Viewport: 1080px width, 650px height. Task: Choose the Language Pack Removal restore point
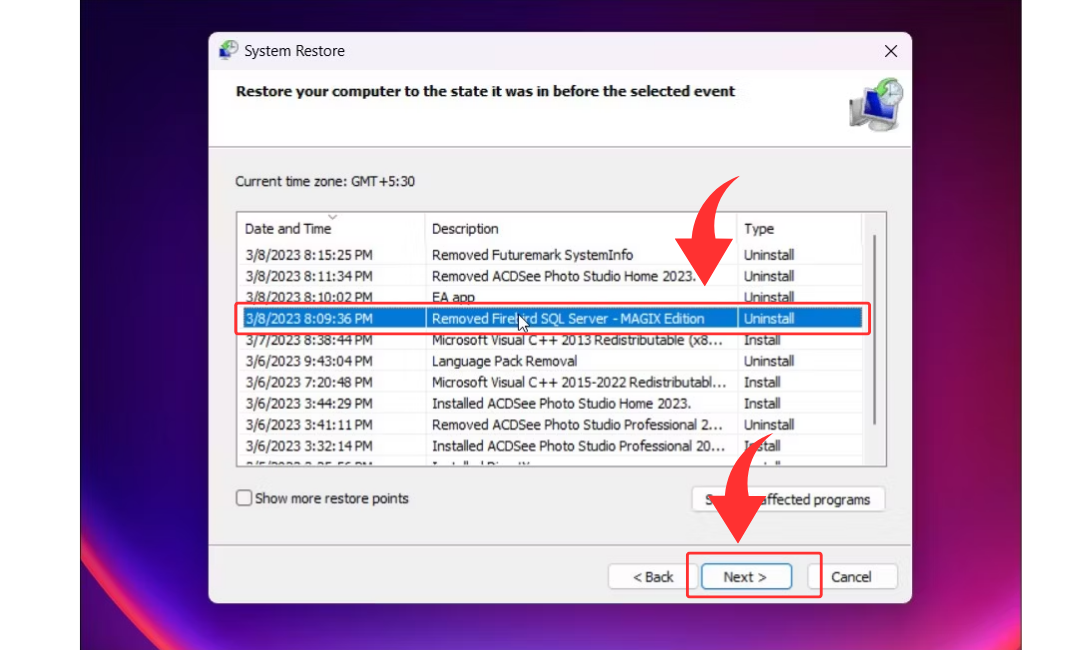(x=504, y=361)
